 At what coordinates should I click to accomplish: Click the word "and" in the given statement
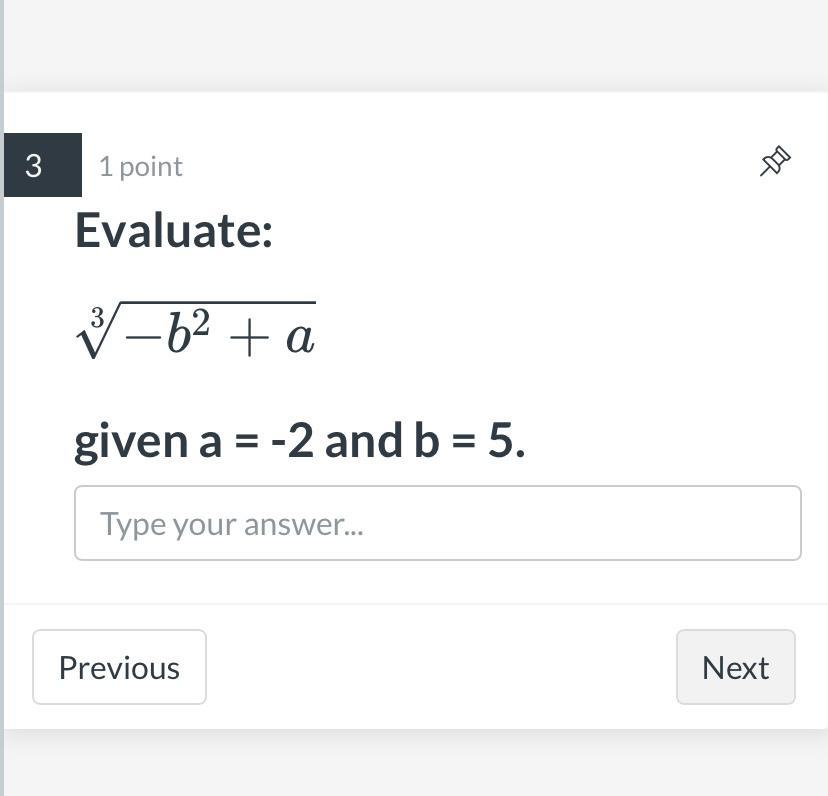[363, 440]
